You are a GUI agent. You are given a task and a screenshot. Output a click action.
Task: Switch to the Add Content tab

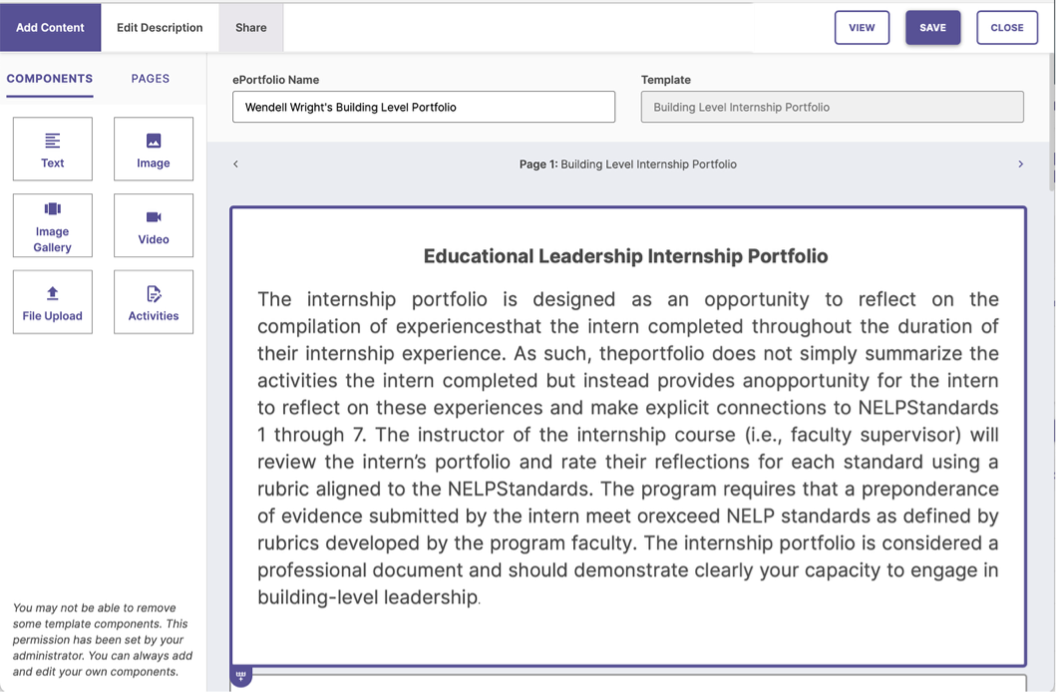(50, 27)
